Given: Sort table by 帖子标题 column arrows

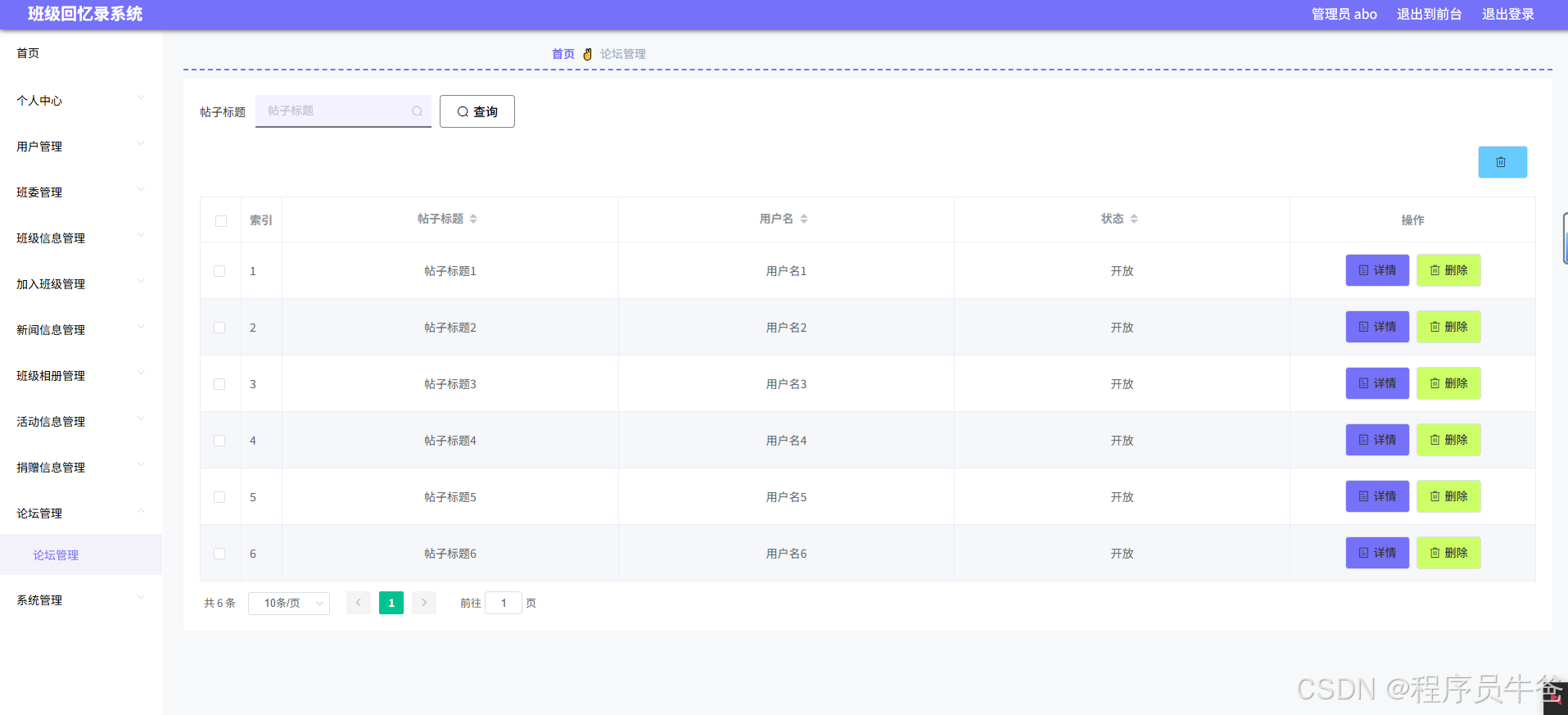Looking at the screenshot, I should point(473,219).
